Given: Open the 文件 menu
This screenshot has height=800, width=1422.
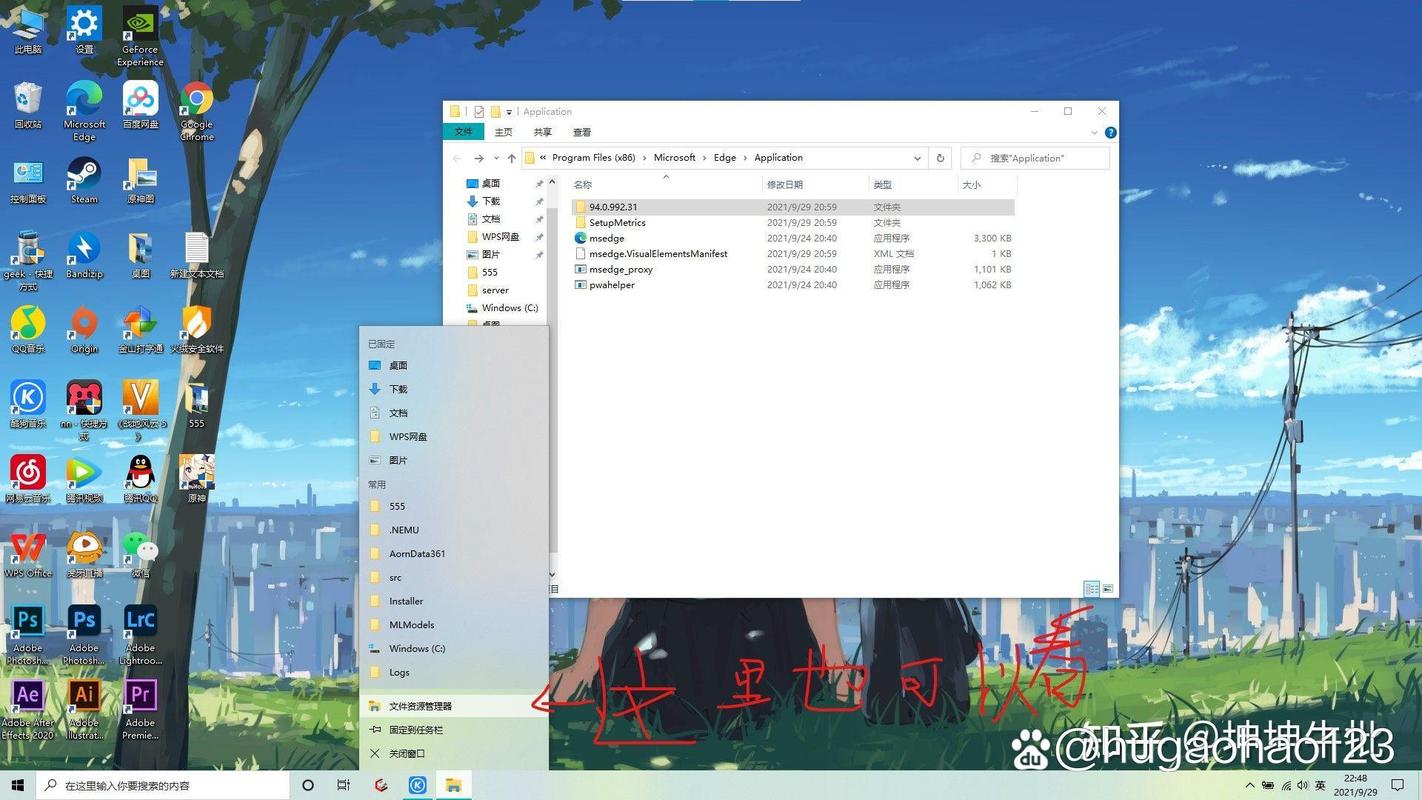Looking at the screenshot, I should [x=463, y=131].
